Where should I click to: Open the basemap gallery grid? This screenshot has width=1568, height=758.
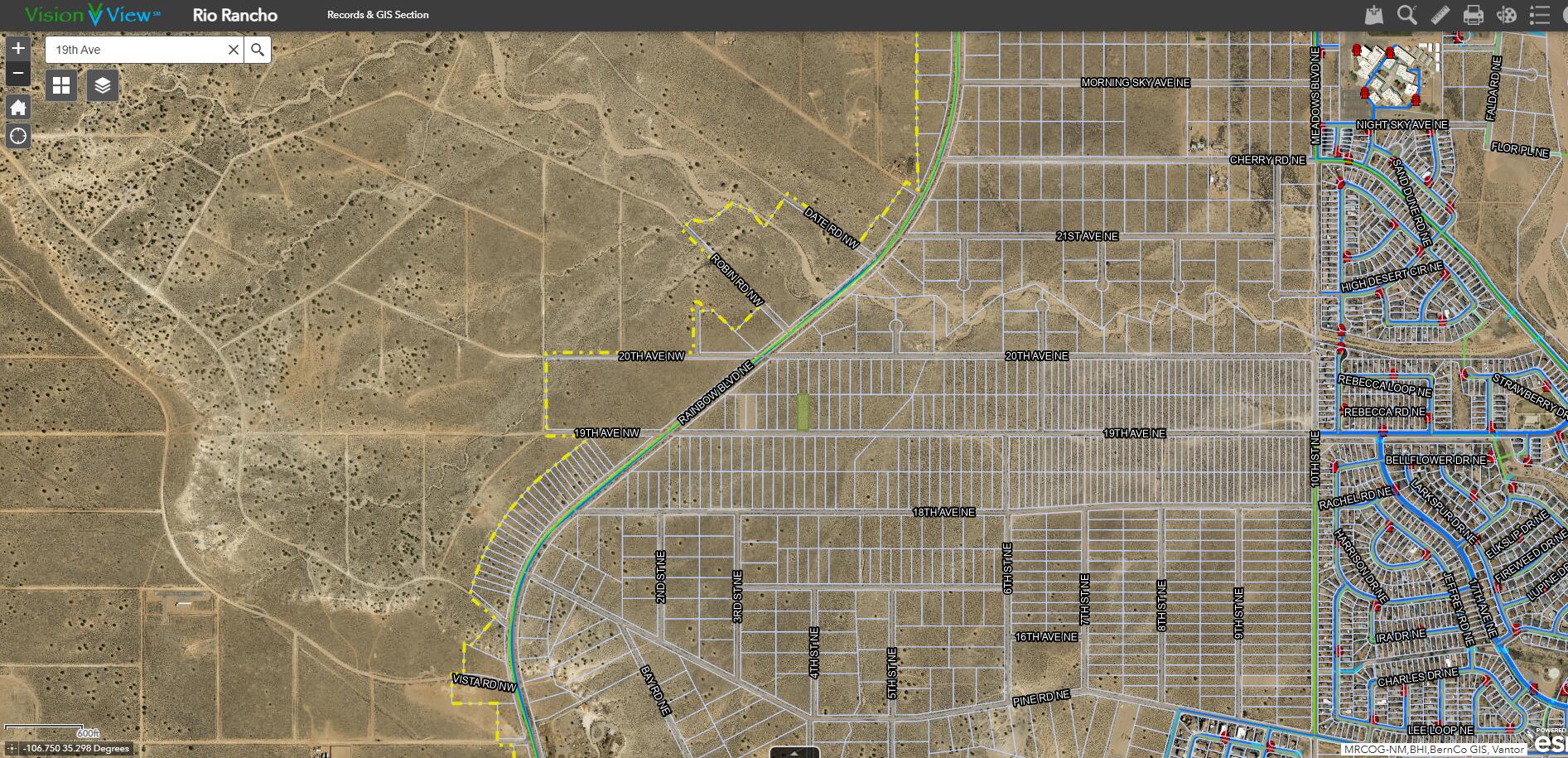click(x=61, y=85)
